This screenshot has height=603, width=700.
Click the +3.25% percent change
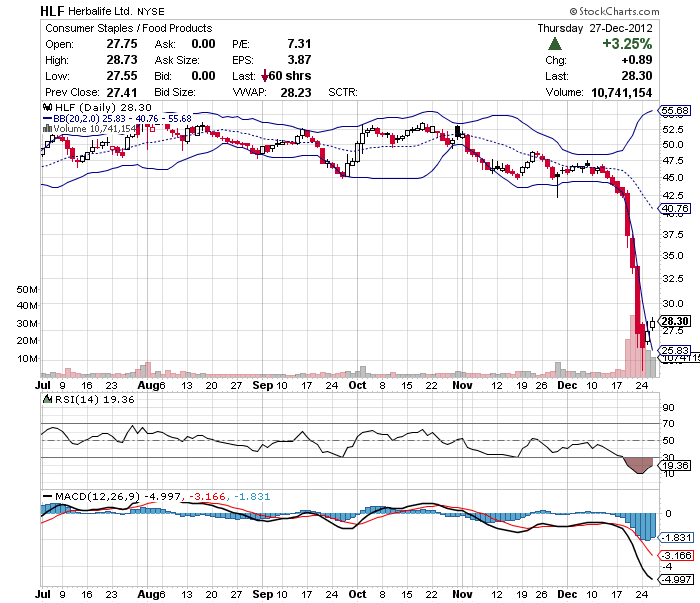627,44
